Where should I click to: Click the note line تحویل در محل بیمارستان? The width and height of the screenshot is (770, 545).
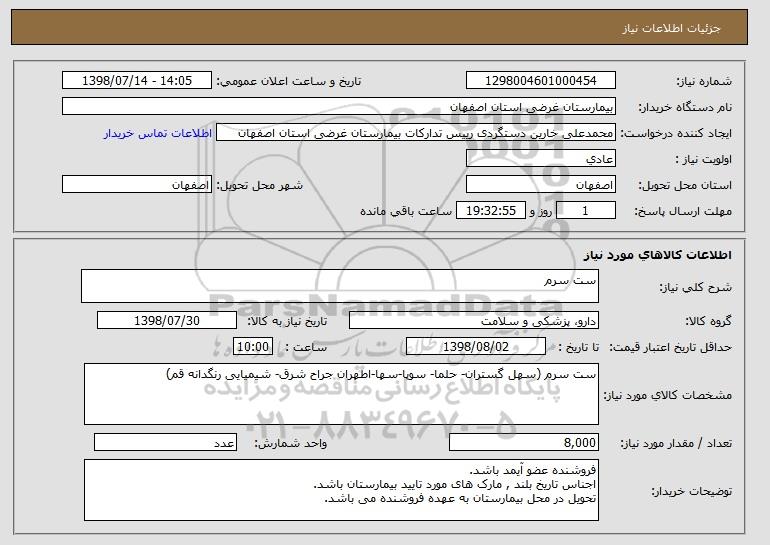click(461, 499)
